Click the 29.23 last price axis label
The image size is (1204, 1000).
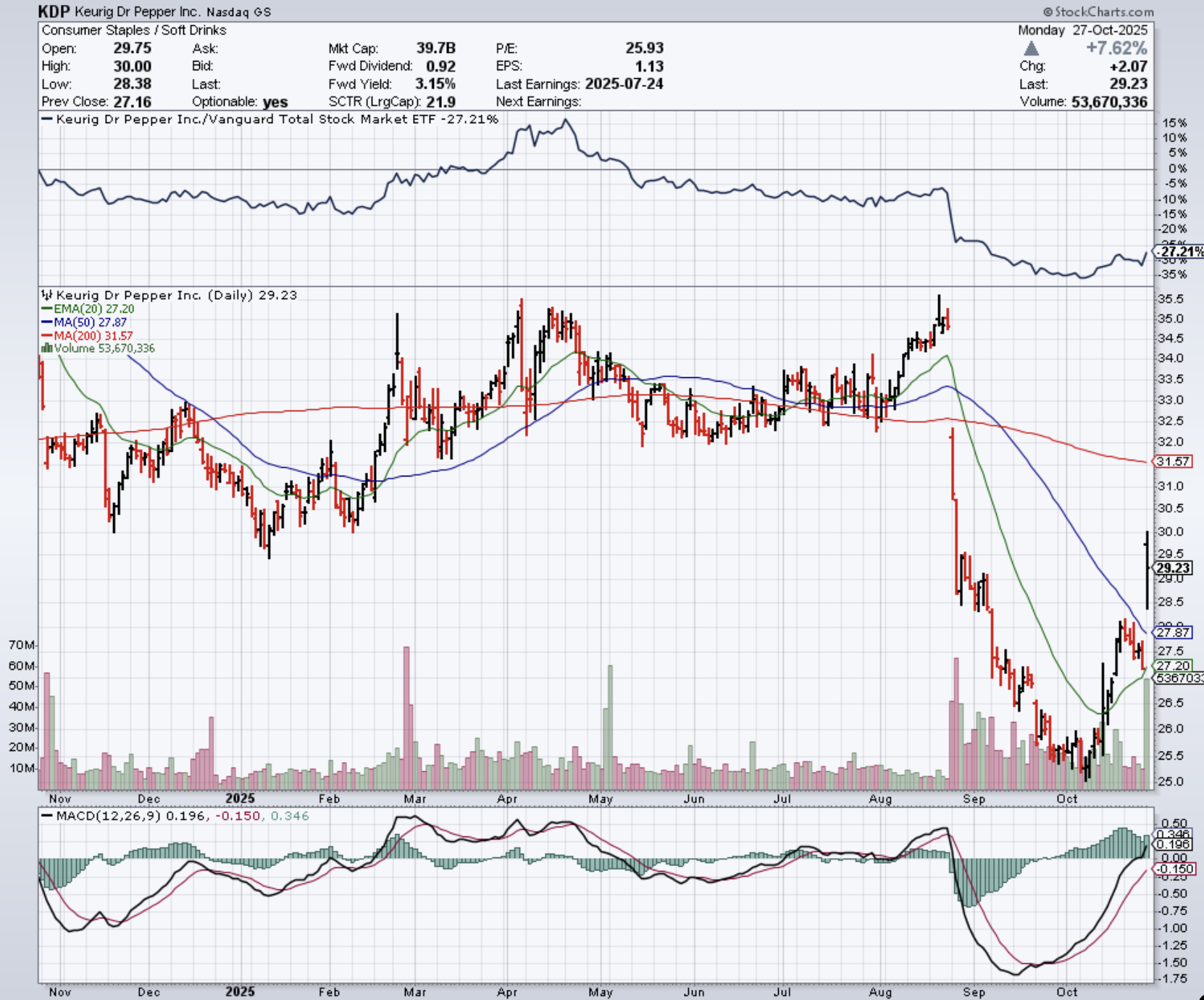[1173, 568]
